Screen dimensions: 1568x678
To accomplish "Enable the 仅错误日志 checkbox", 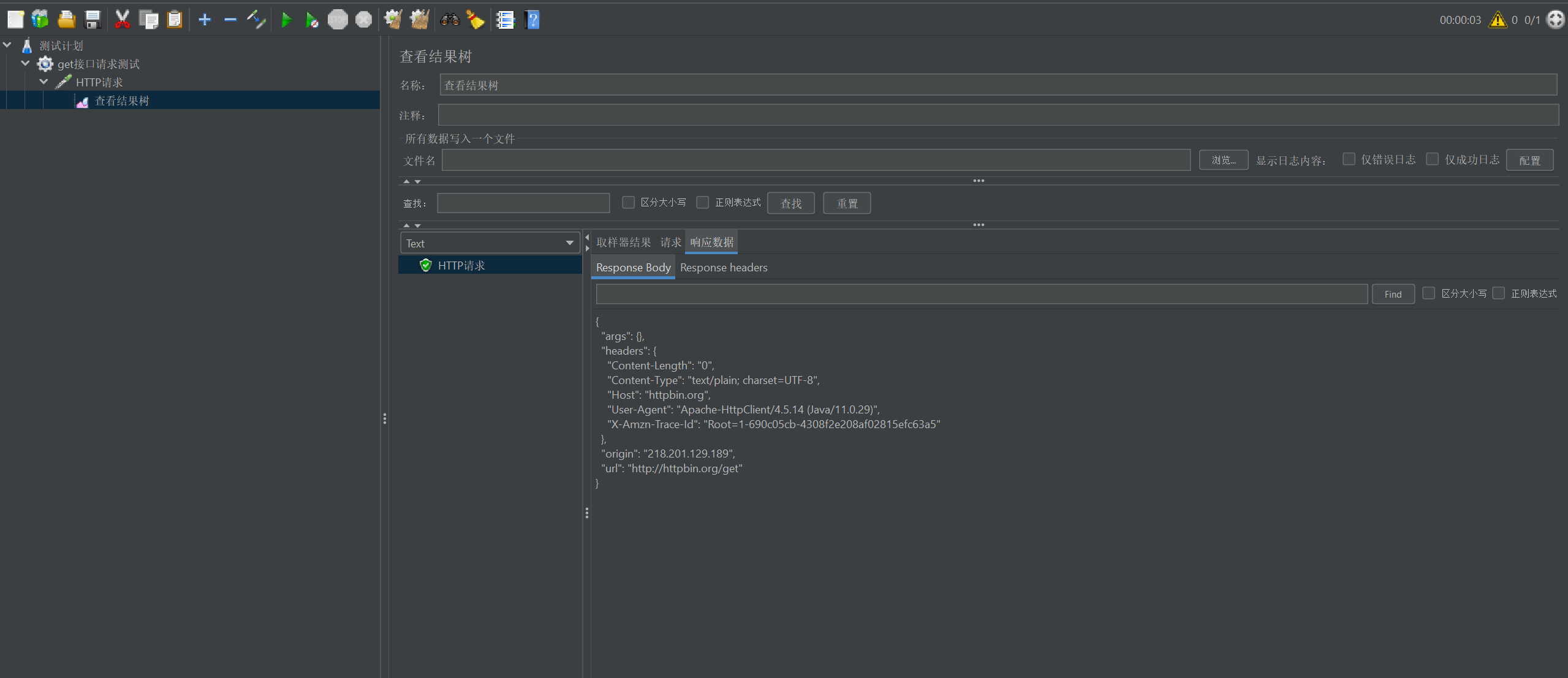I will click(x=1349, y=159).
